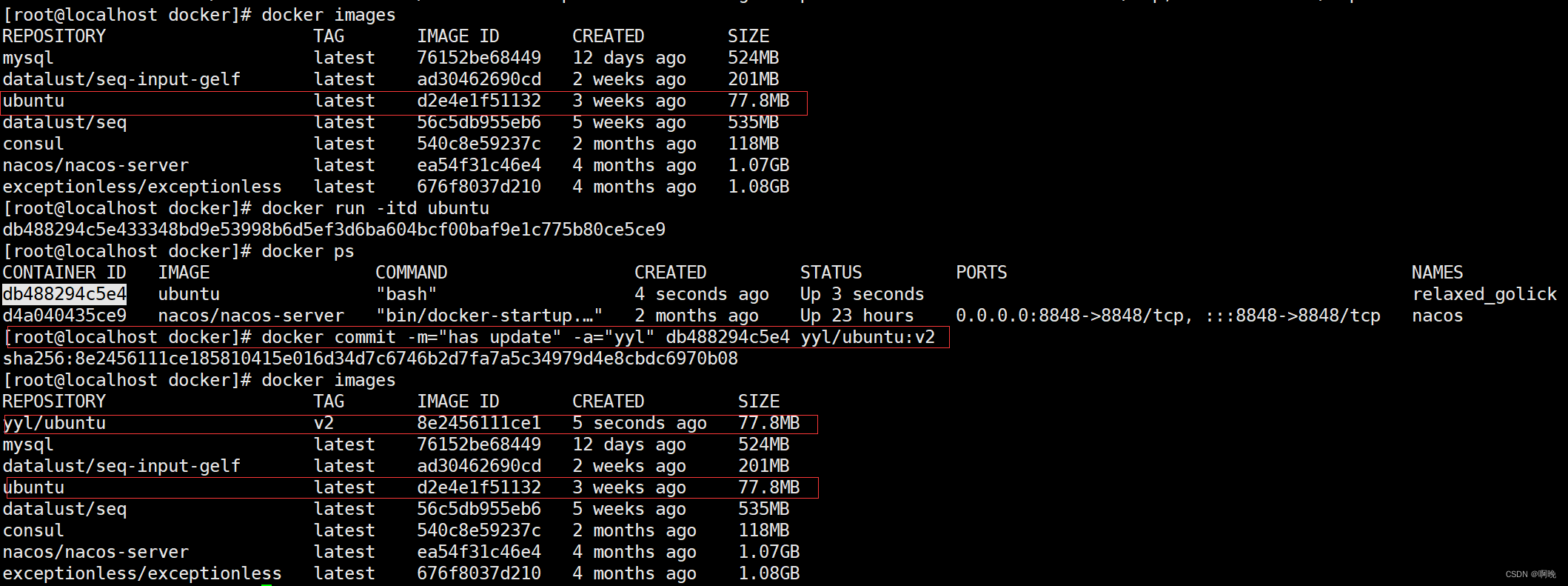
Task: Click size 524MB in the first listing
Action: click(x=753, y=58)
